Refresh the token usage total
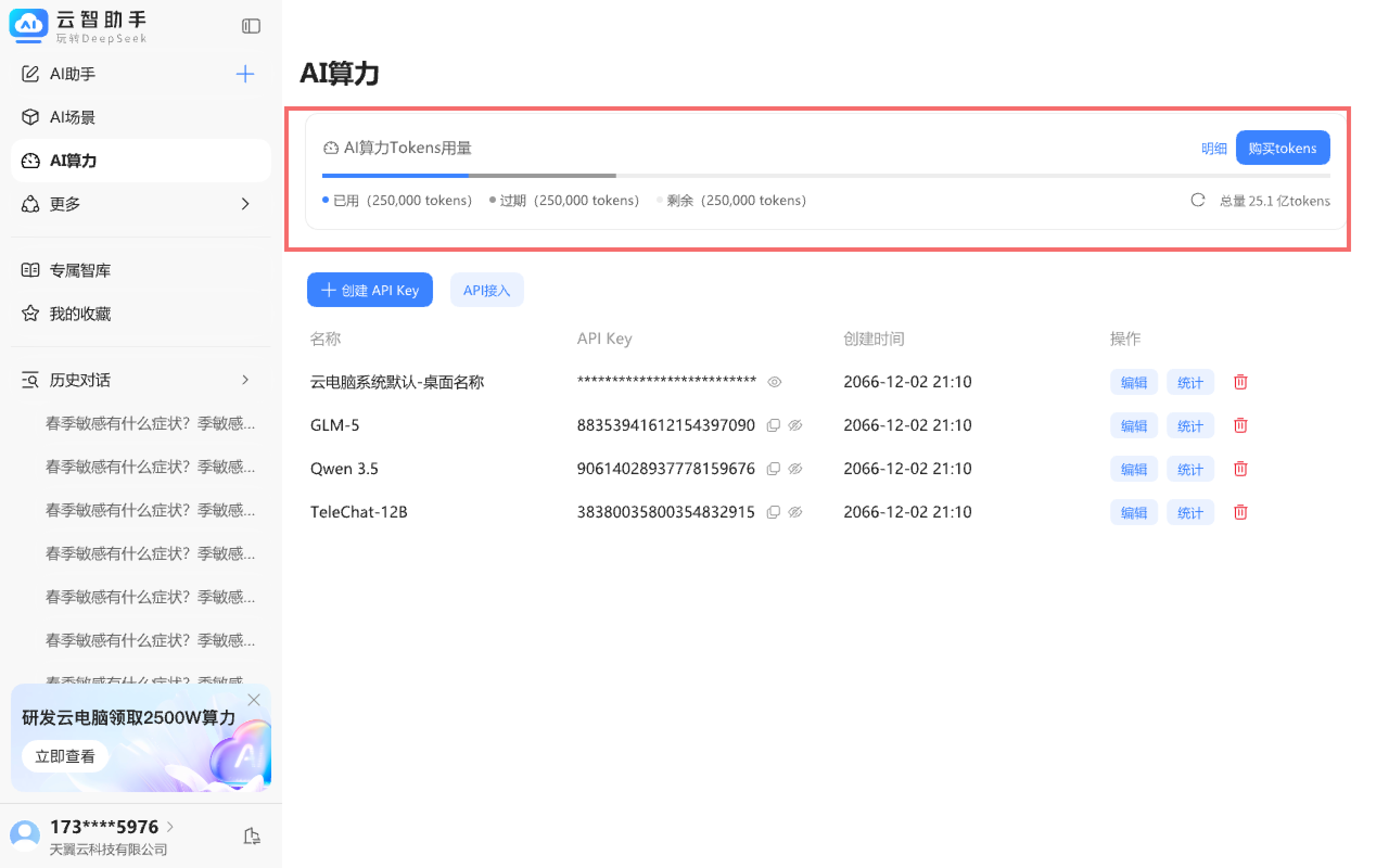Screen dimensions: 1389x868 pos(1197,200)
